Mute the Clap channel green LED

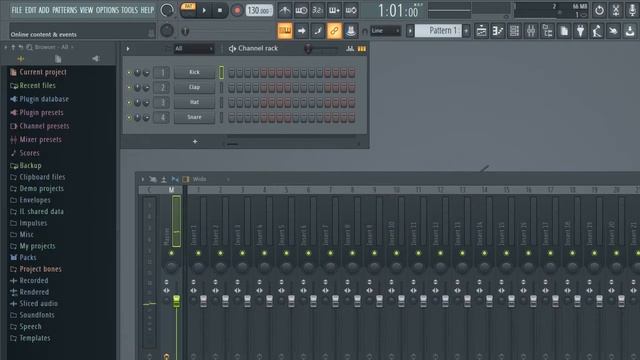[x=129, y=88]
